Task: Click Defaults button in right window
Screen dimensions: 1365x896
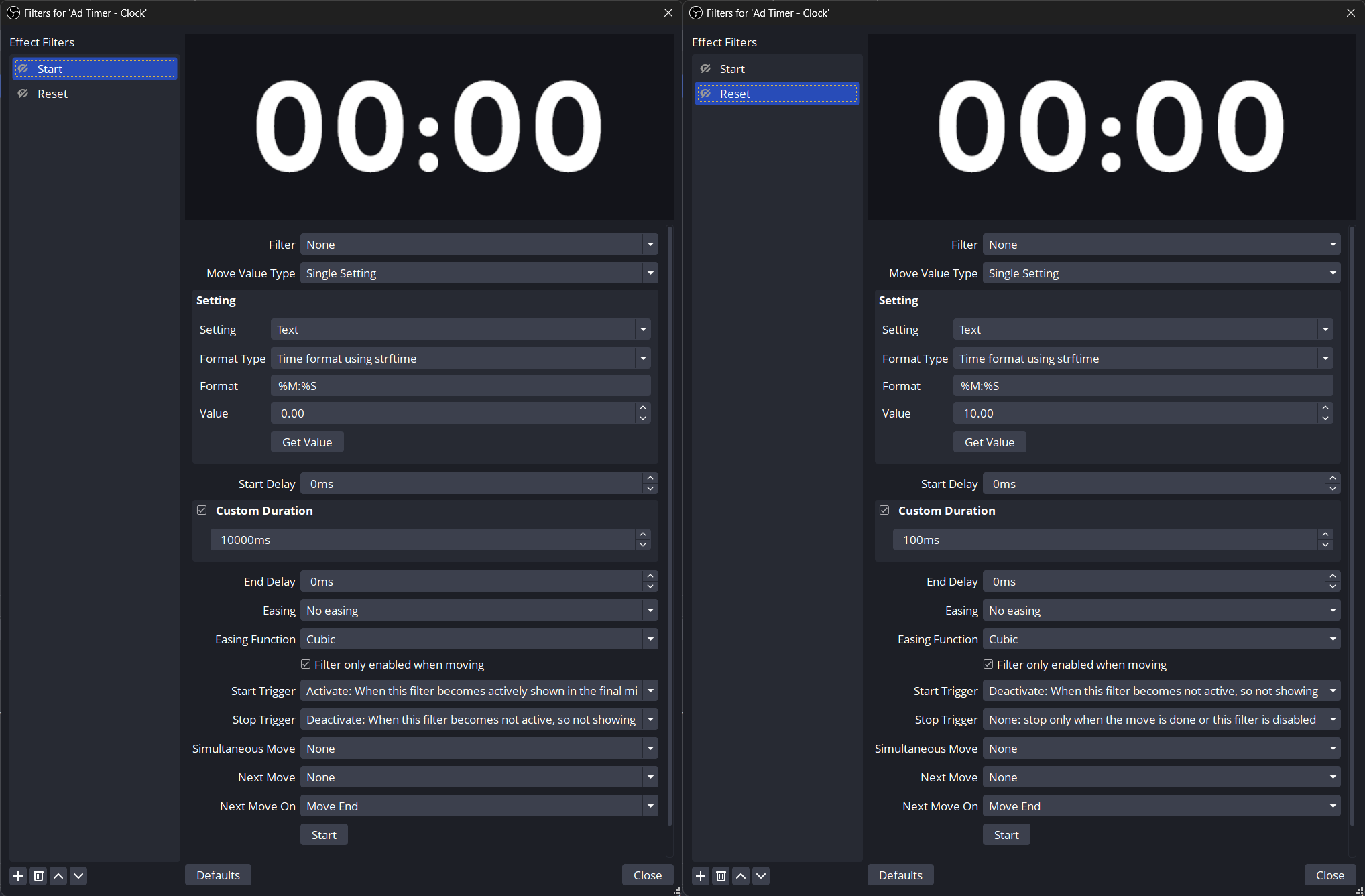Action: click(900, 875)
